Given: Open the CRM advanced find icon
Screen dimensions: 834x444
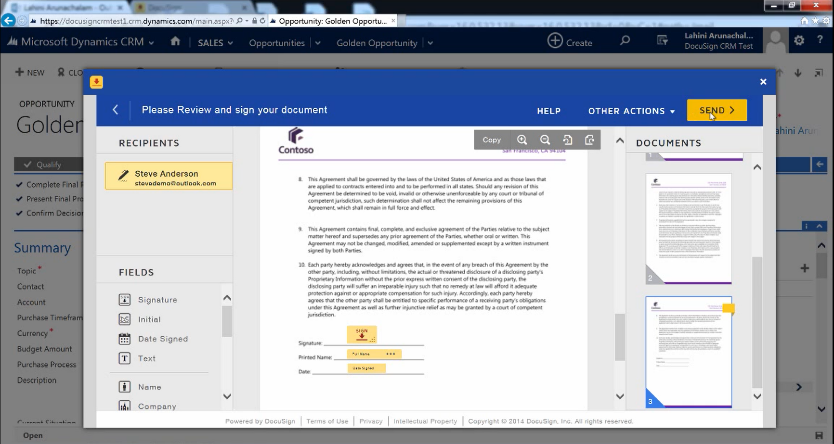Looking at the screenshot, I should pos(662,40).
